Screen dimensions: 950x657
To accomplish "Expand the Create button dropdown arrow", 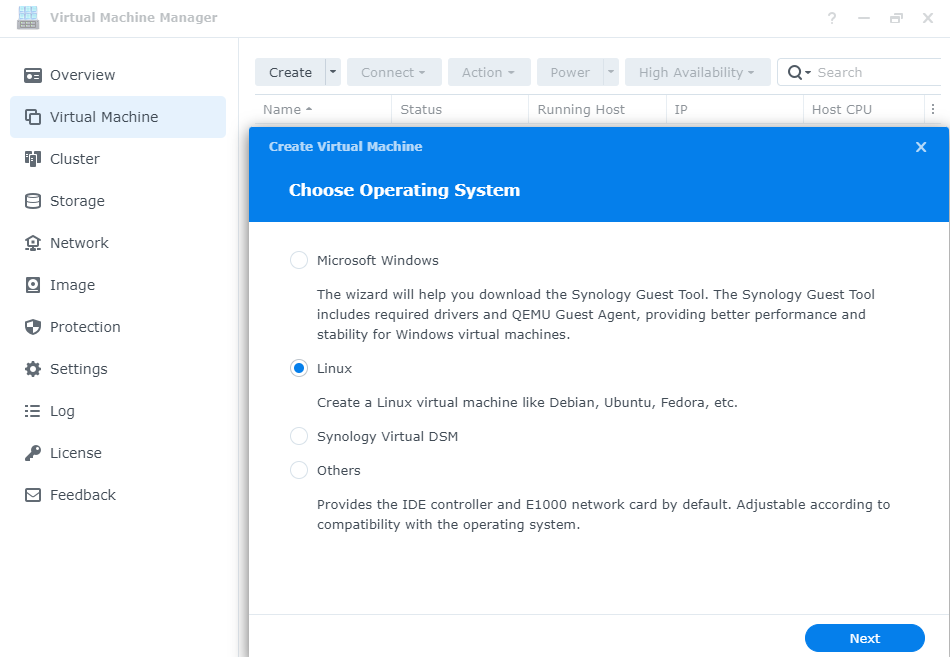I will [333, 72].
